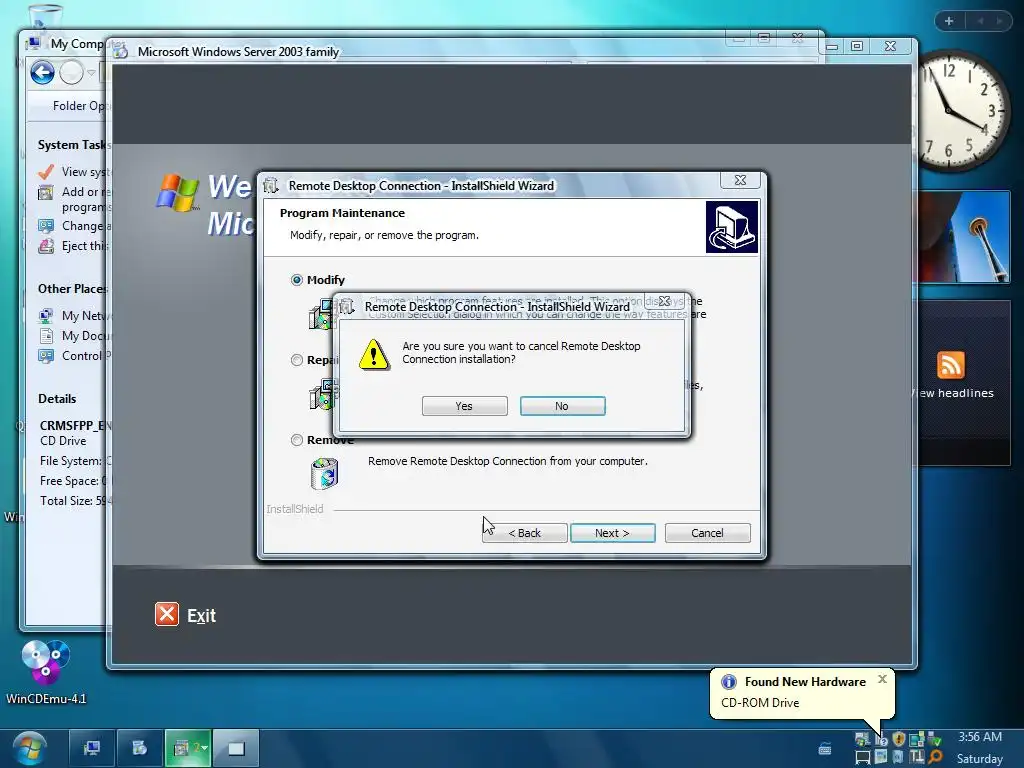1024x768 pixels.
Task: Select the Remove radio button
Action: [296, 440]
